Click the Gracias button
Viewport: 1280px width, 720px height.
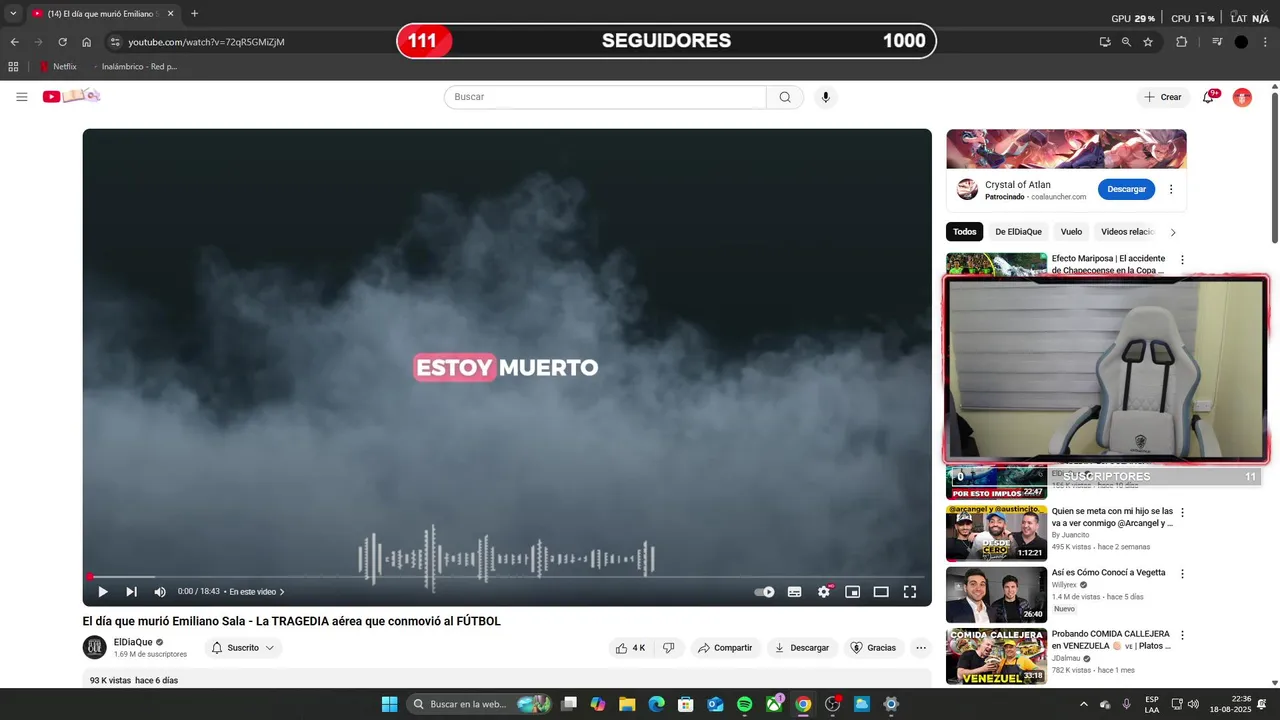click(874, 648)
